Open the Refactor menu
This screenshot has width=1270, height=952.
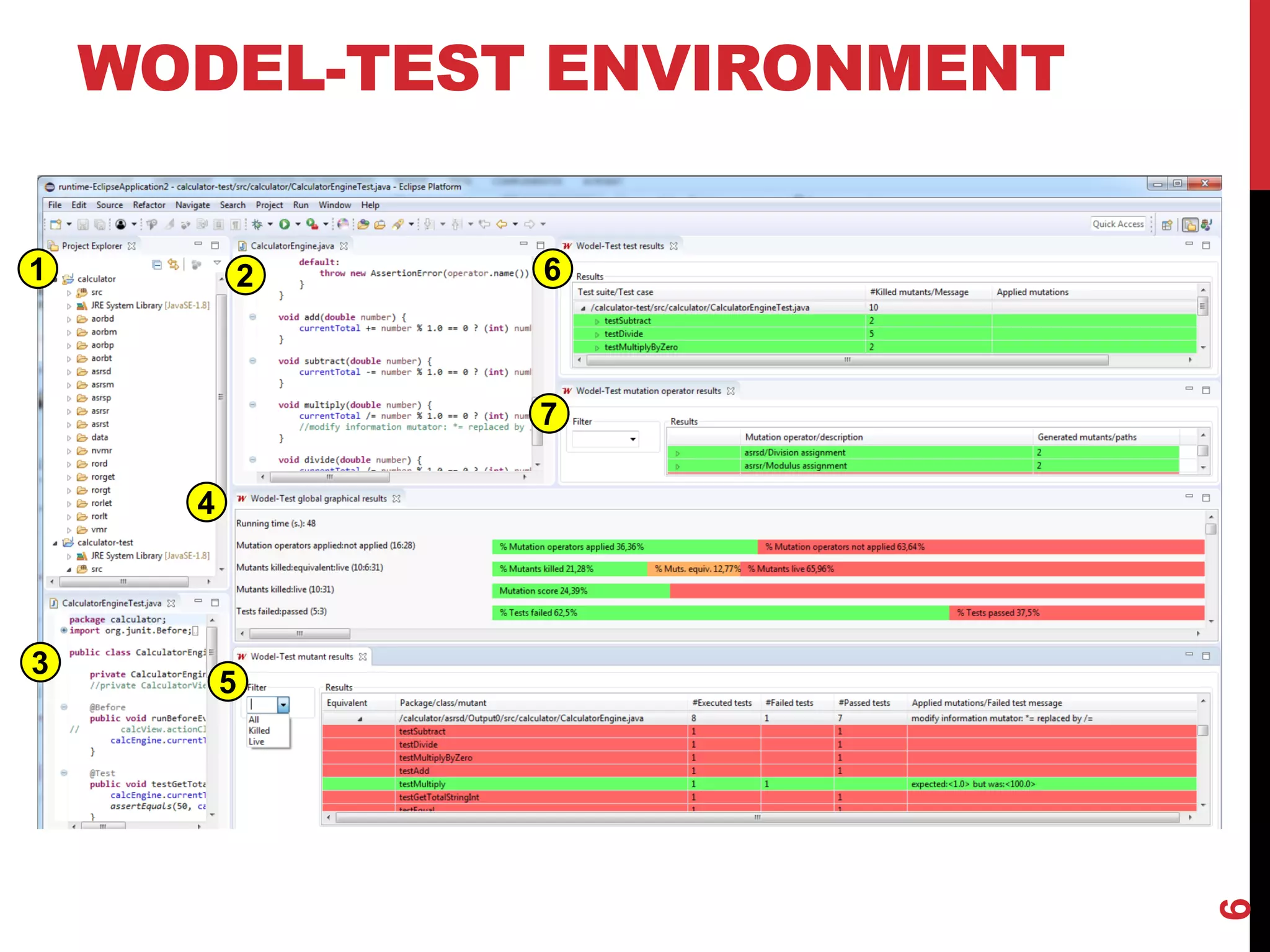point(149,205)
